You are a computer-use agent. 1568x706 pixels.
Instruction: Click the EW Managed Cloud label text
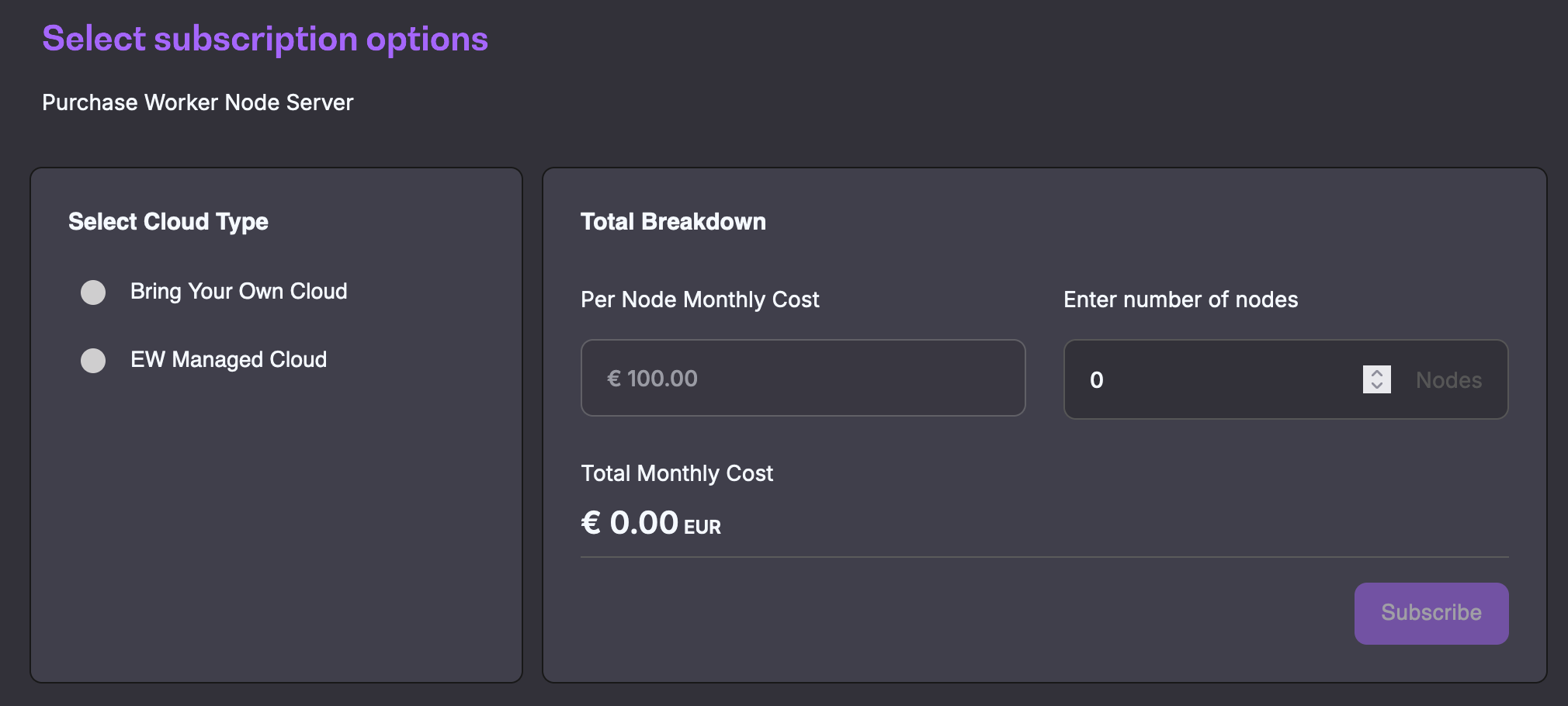coord(228,360)
